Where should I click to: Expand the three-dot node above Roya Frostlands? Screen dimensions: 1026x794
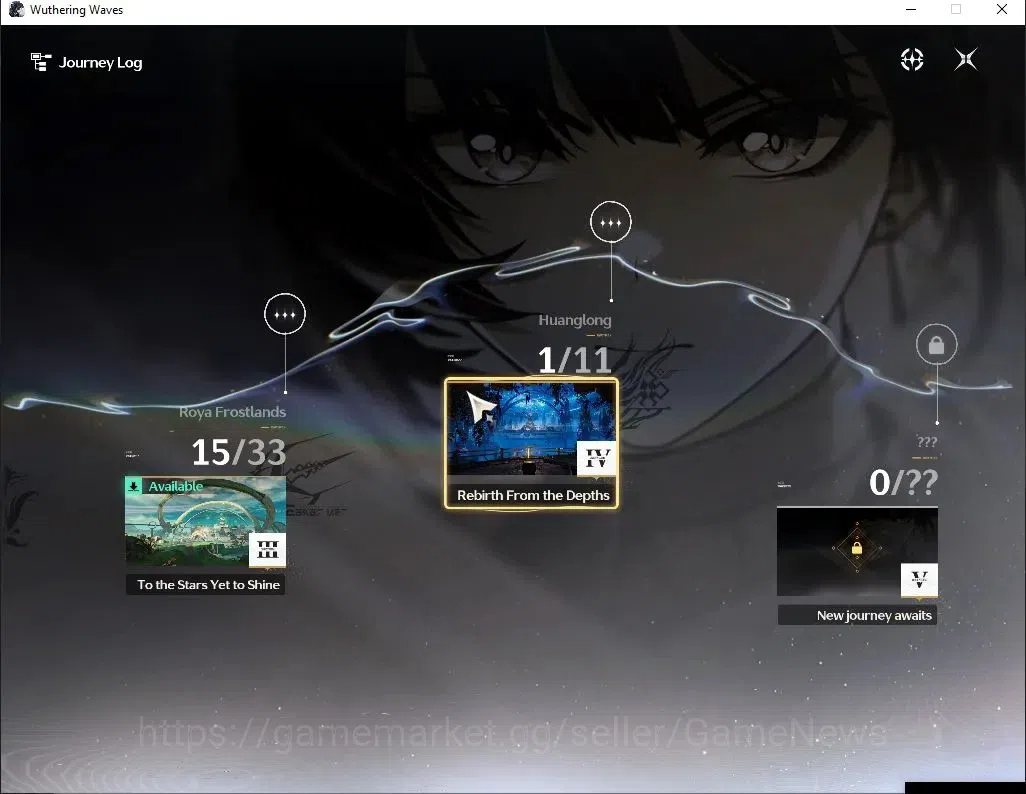(x=285, y=314)
